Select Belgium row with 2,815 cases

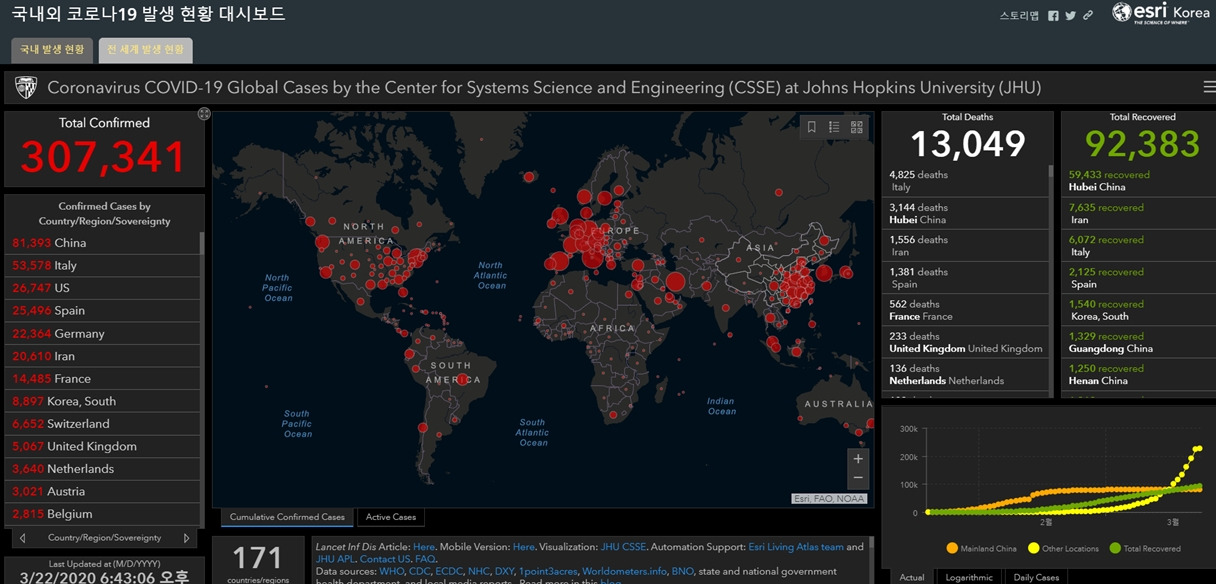coord(102,514)
